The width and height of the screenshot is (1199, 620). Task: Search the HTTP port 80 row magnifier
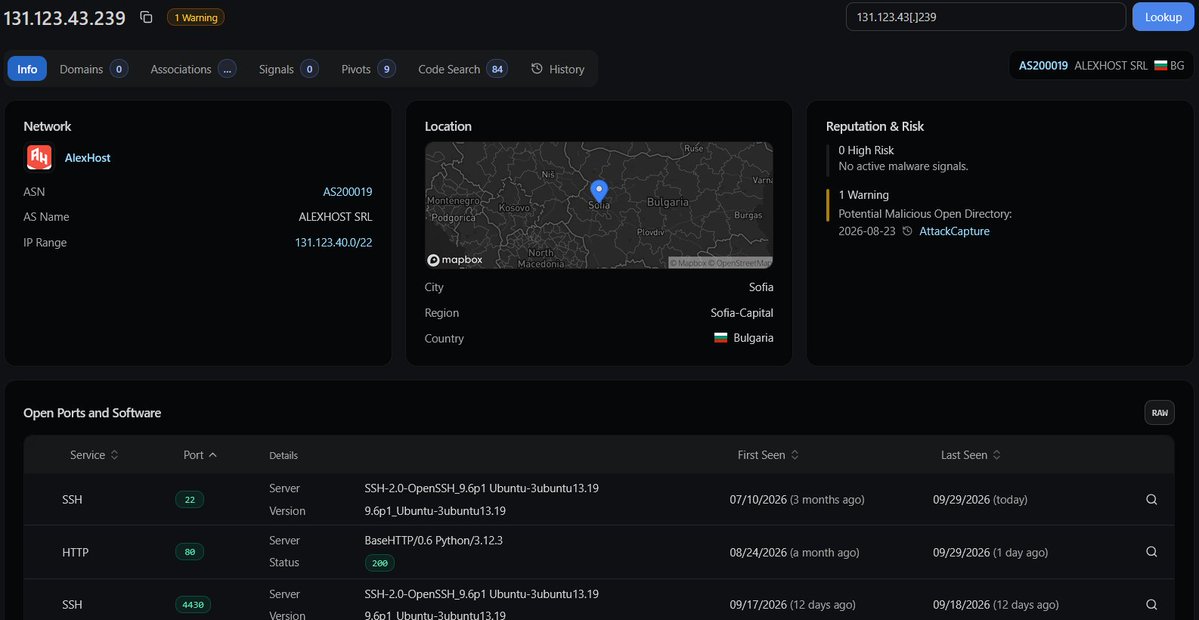(1151, 552)
